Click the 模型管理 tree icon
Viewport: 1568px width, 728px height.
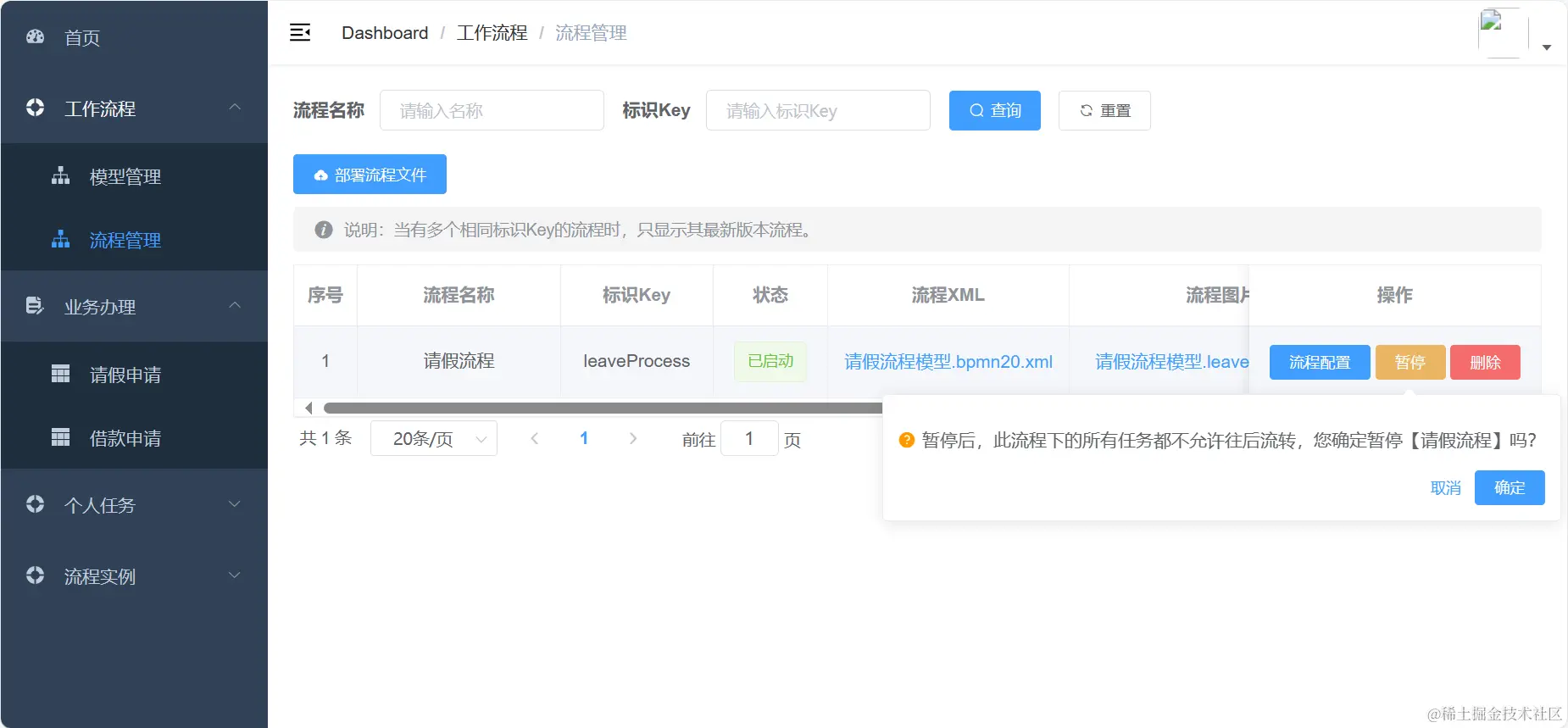[x=60, y=175]
